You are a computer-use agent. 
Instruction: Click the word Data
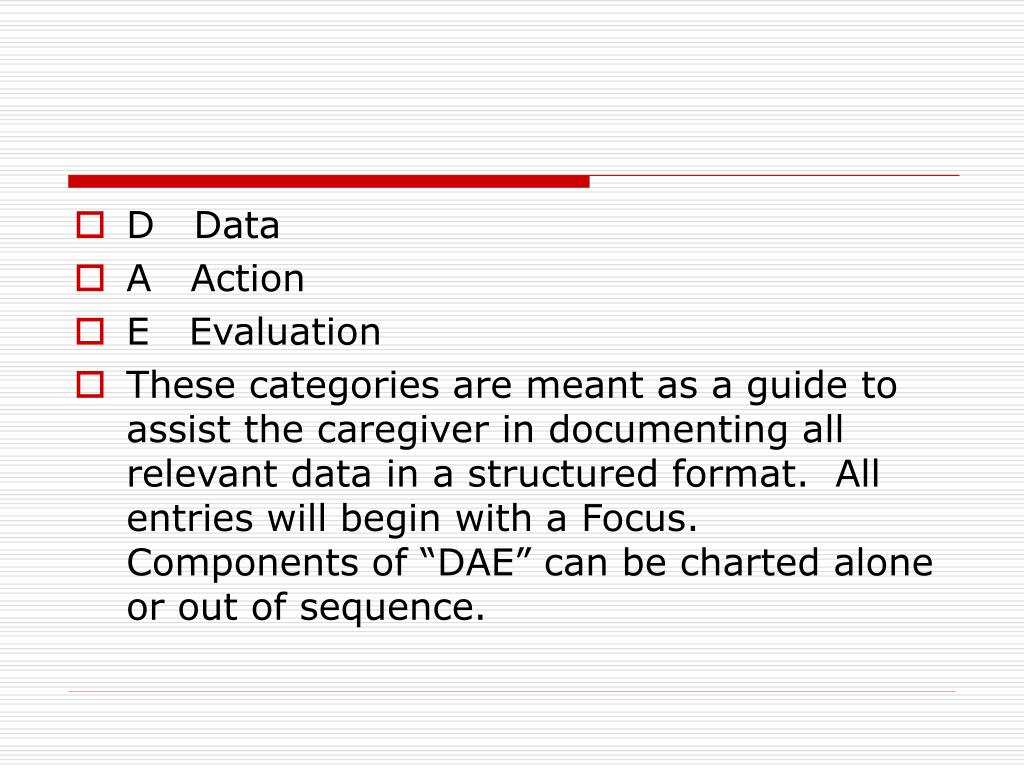[237, 225]
